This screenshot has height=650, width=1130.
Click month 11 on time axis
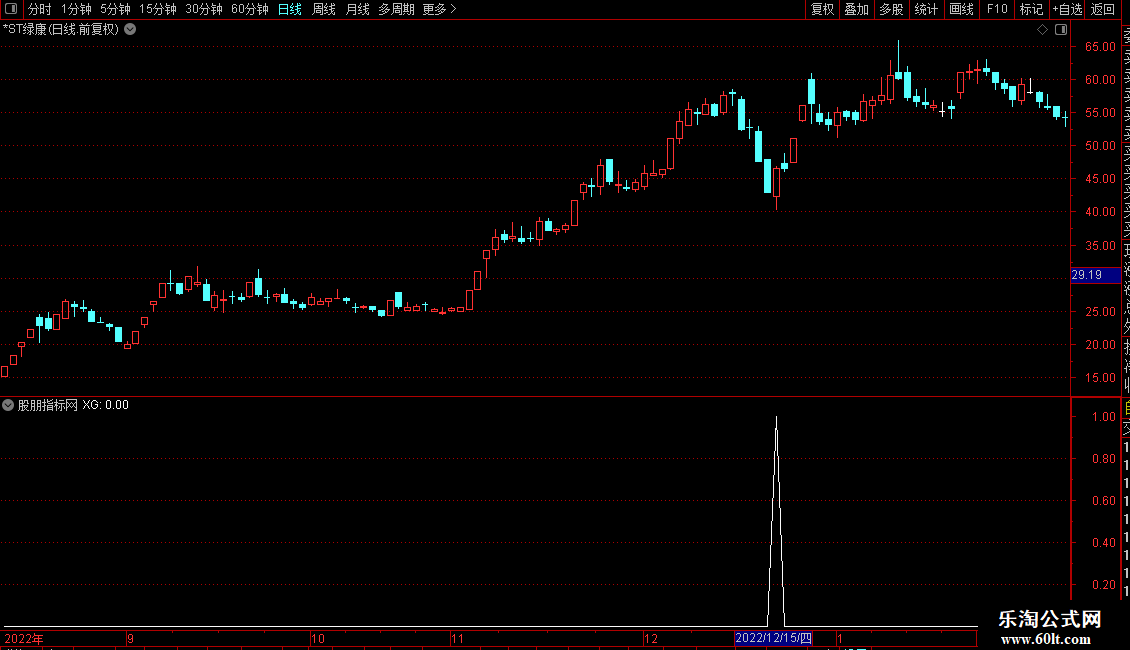pos(457,638)
